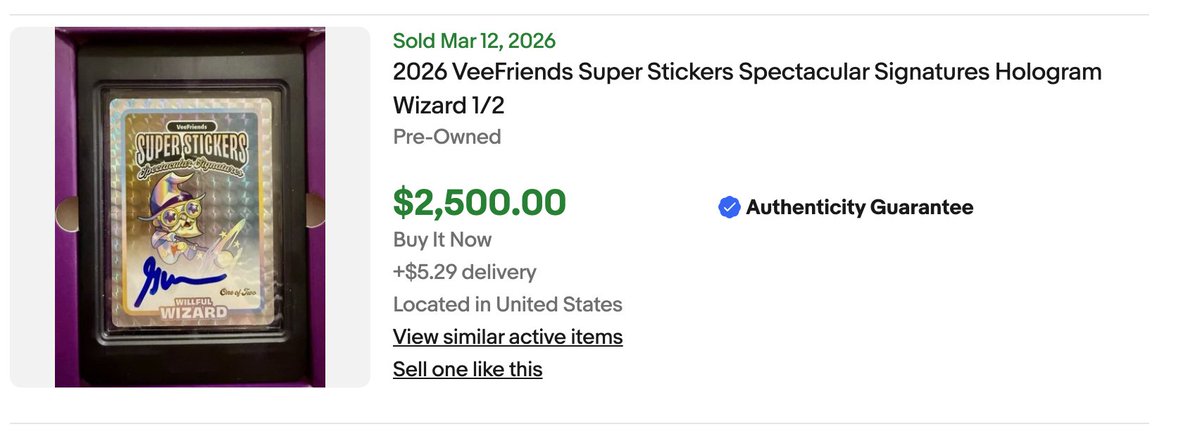Click the +$5.29 delivery text
This screenshot has height=434, width=1200.
[464, 272]
